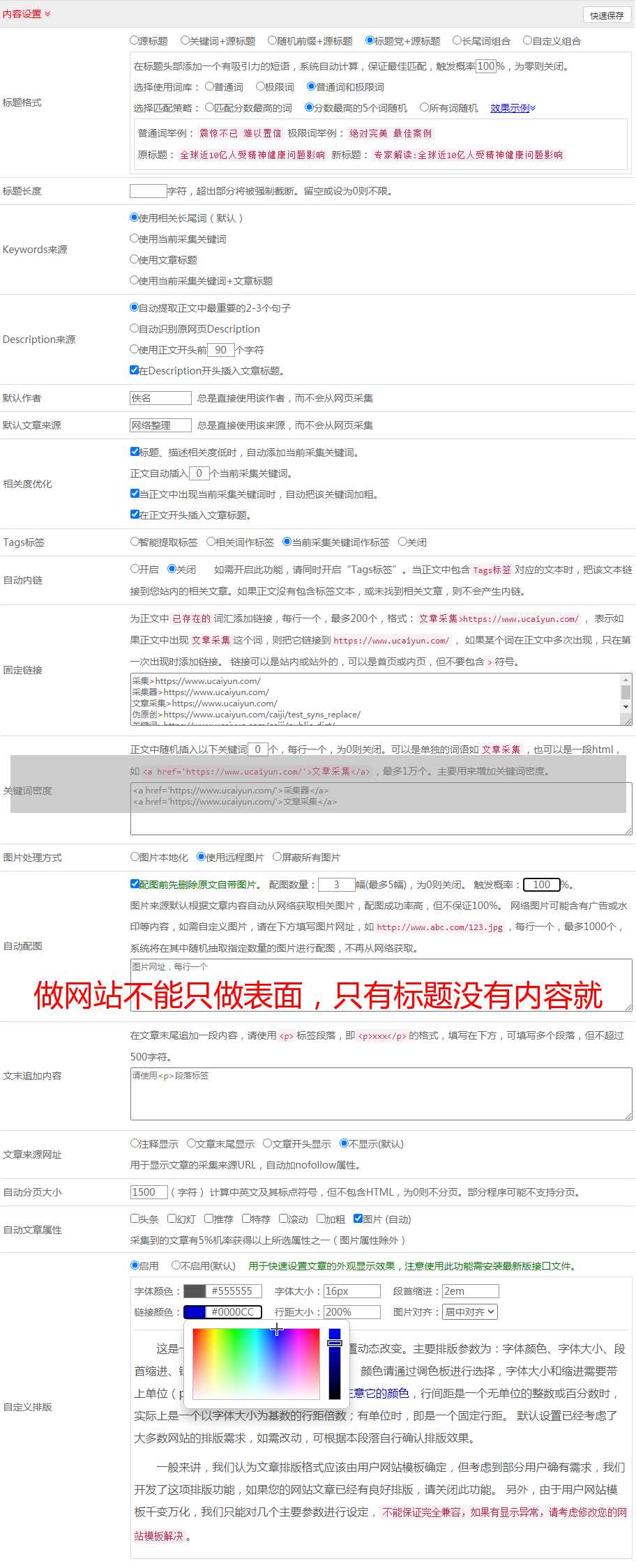
Task: Click the 字体颜色 #555555 swatch
Action: [x=223, y=1291]
